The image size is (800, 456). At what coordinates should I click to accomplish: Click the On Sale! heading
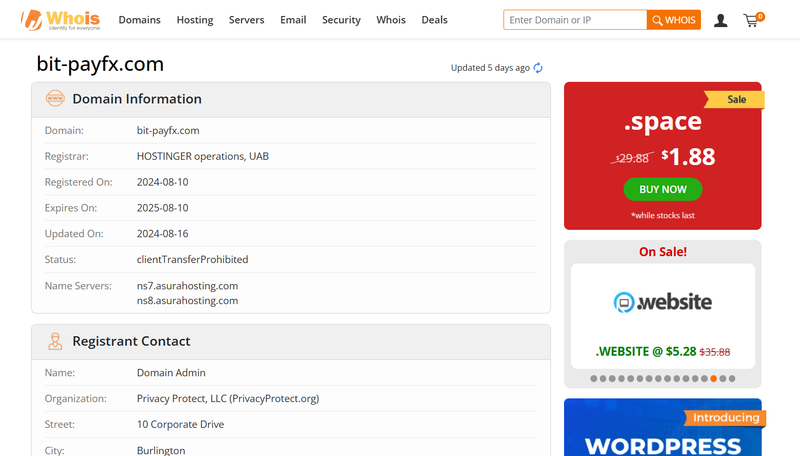(663, 252)
